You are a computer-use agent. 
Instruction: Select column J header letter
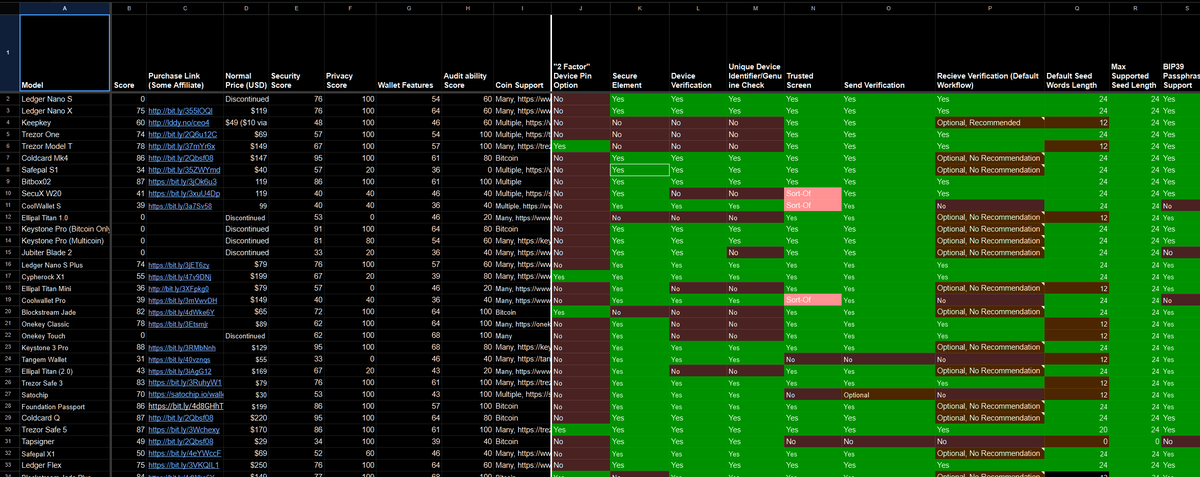580,7
